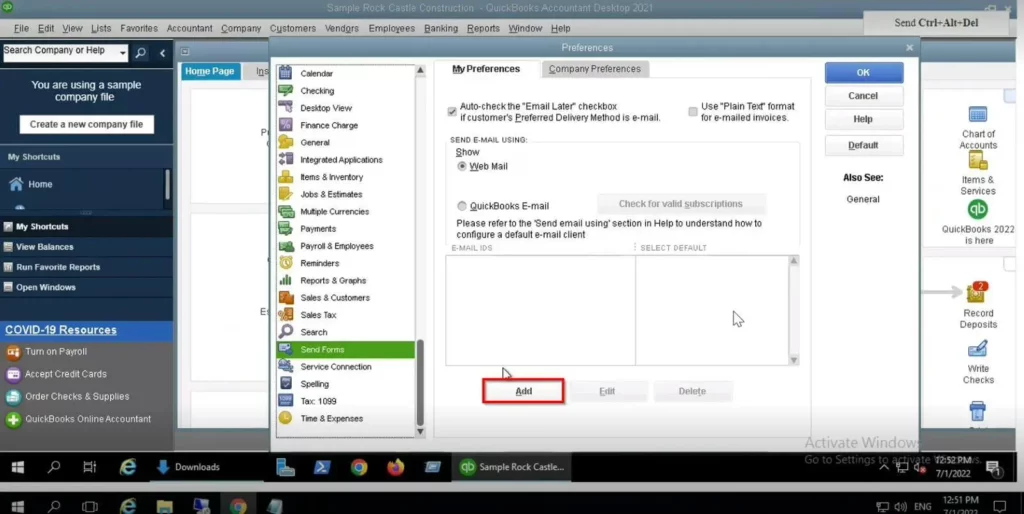Open Google Chrome from the taskbar
Screen dimensions: 1024x514
tap(359, 467)
